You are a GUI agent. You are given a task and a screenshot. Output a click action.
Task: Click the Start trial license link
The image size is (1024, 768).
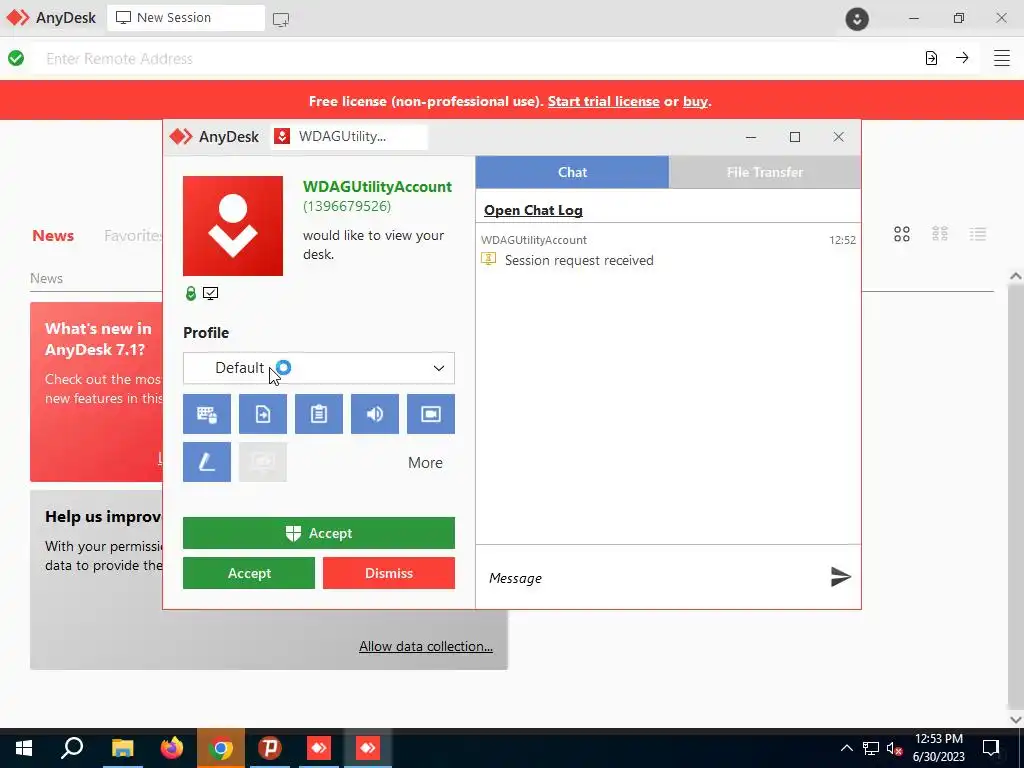pos(603,101)
